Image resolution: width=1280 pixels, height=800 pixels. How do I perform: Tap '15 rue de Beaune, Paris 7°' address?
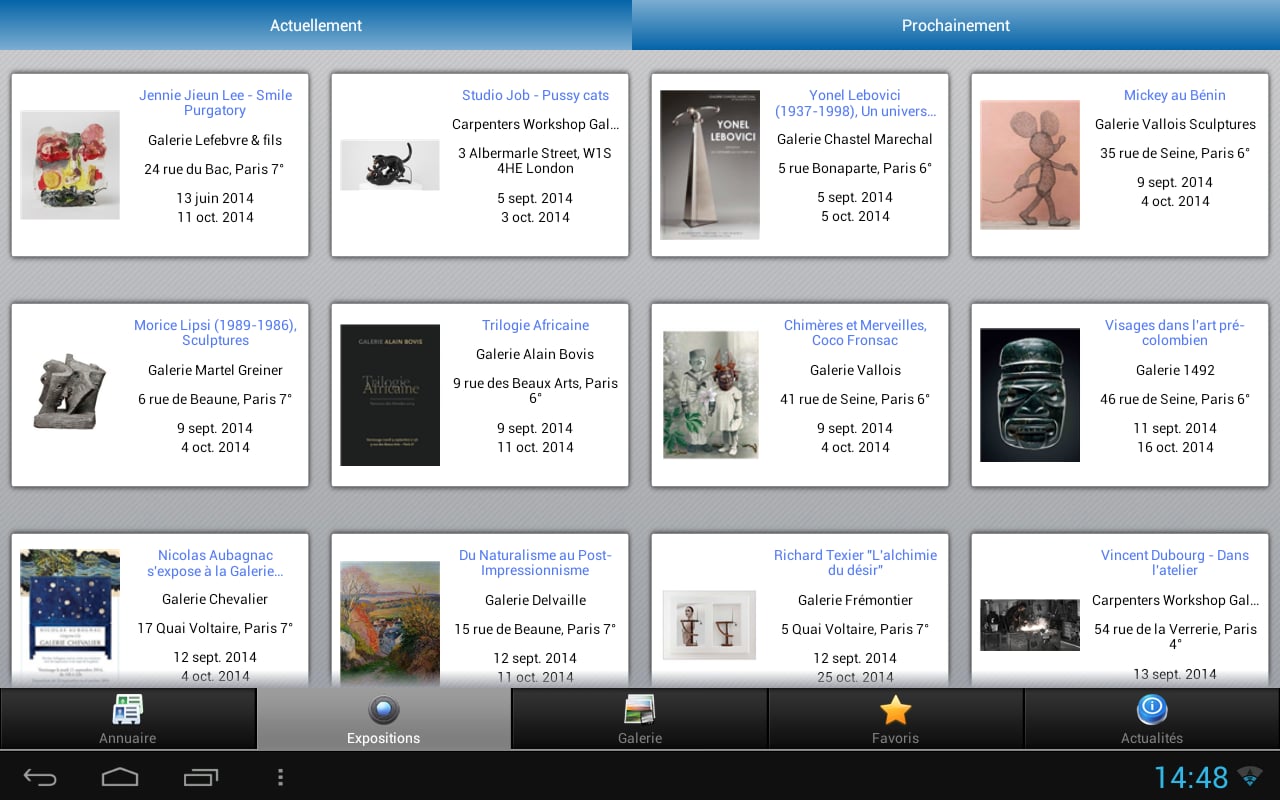(x=535, y=629)
